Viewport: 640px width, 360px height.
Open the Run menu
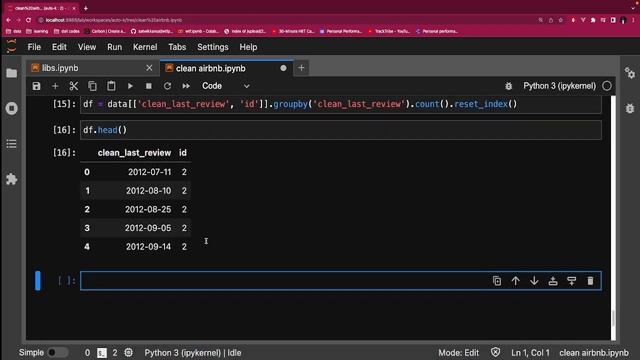pos(115,47)
